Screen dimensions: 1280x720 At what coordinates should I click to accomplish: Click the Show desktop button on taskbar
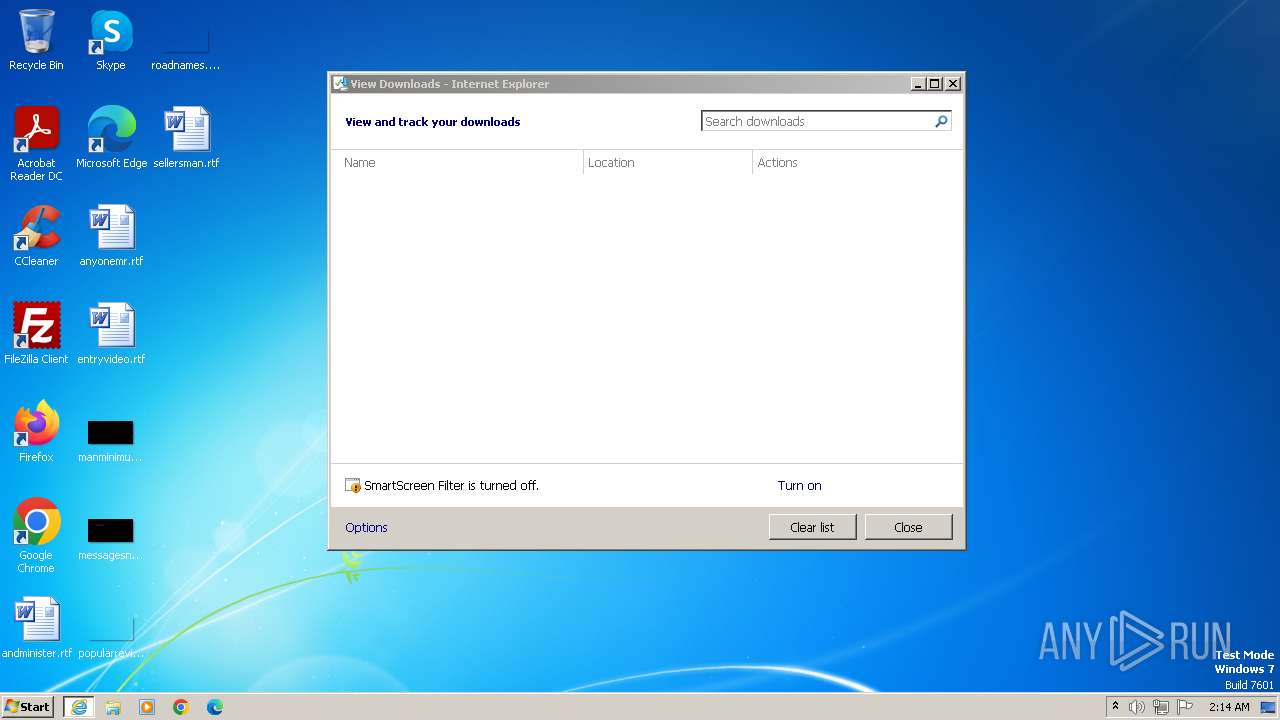[1268, 707]
